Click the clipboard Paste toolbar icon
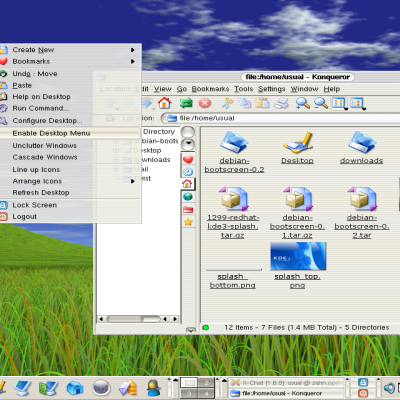 click(263, 103)
